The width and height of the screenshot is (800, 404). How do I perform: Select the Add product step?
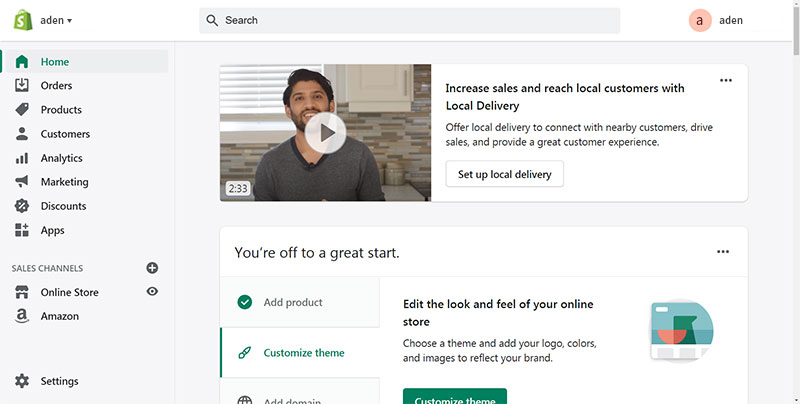coord(300,302)
